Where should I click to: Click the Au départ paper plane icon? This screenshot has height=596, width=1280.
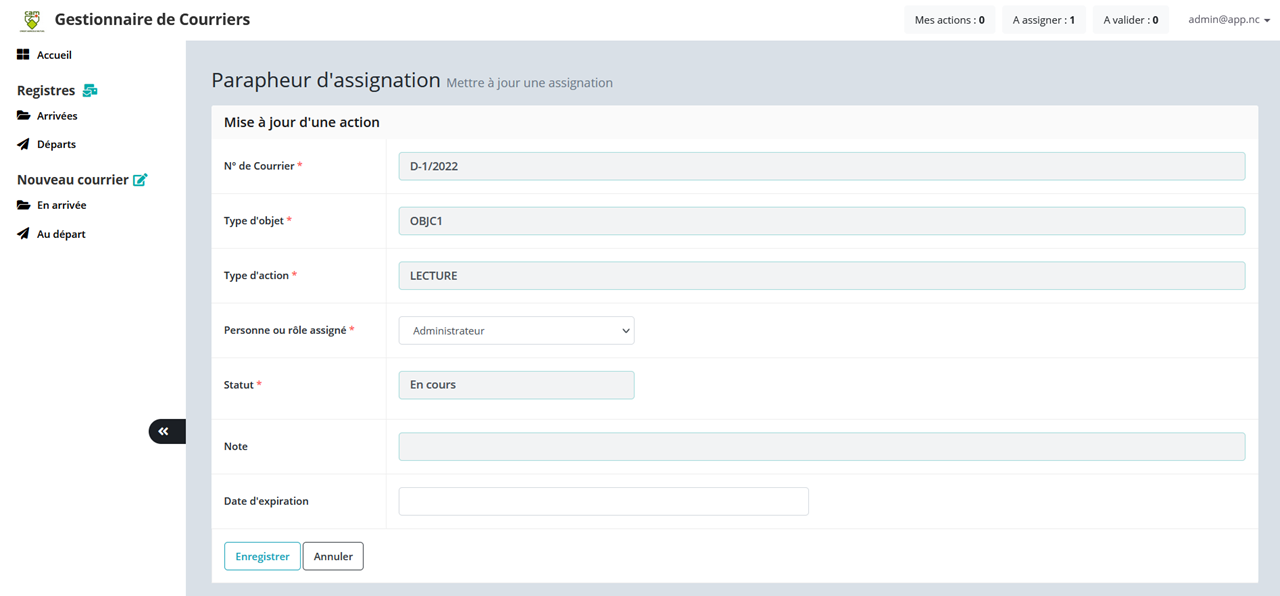pos(23,234)
